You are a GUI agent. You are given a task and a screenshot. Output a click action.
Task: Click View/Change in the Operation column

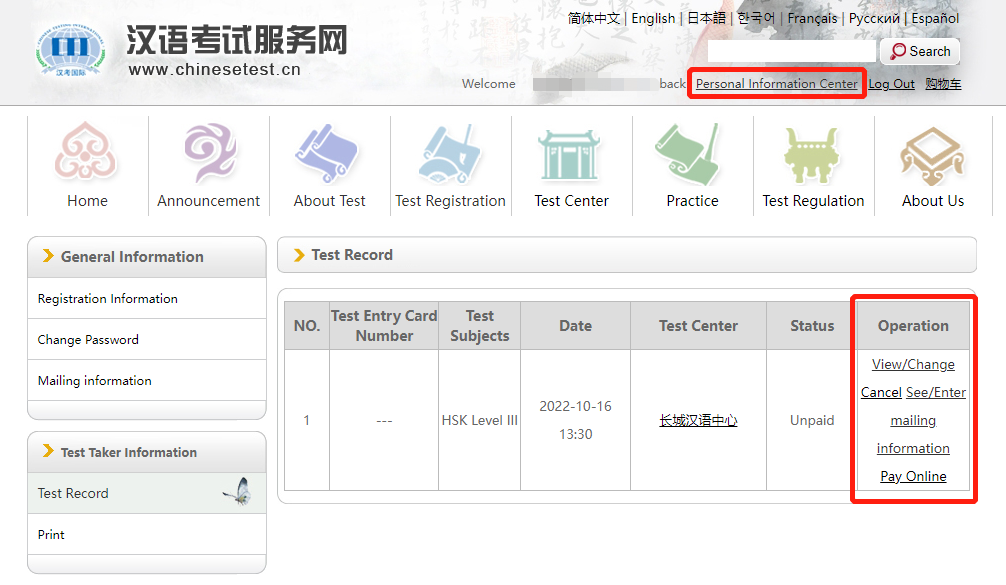pyautogui.click(x=913, y=365)
